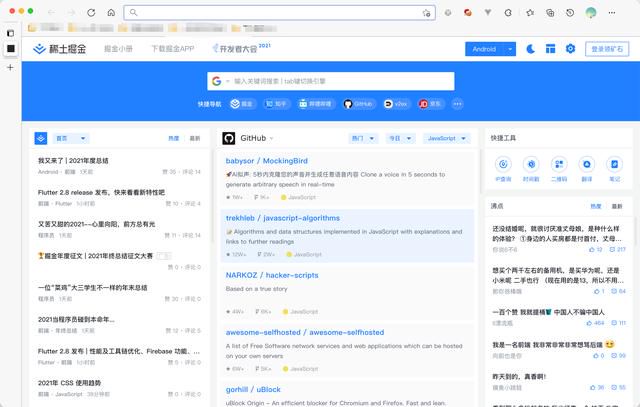Open the browser three-dot settings menu

[x=611, y=13]
